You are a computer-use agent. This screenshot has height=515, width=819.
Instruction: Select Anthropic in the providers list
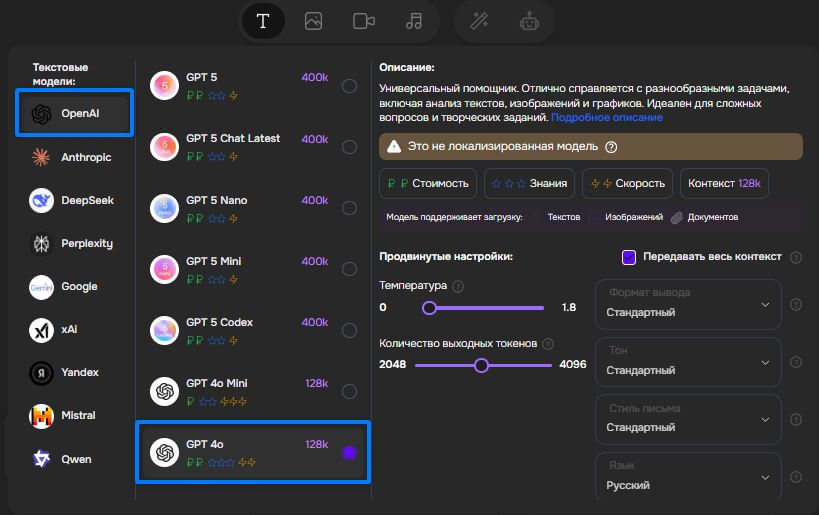[73, 157]
